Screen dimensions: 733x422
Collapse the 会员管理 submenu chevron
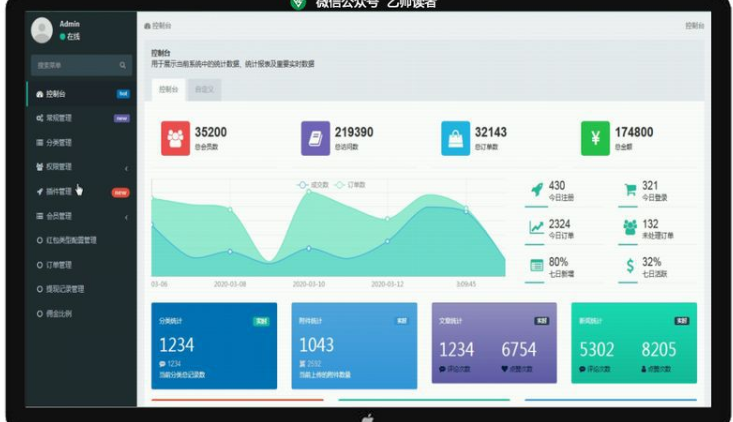(x=126, y=217)
